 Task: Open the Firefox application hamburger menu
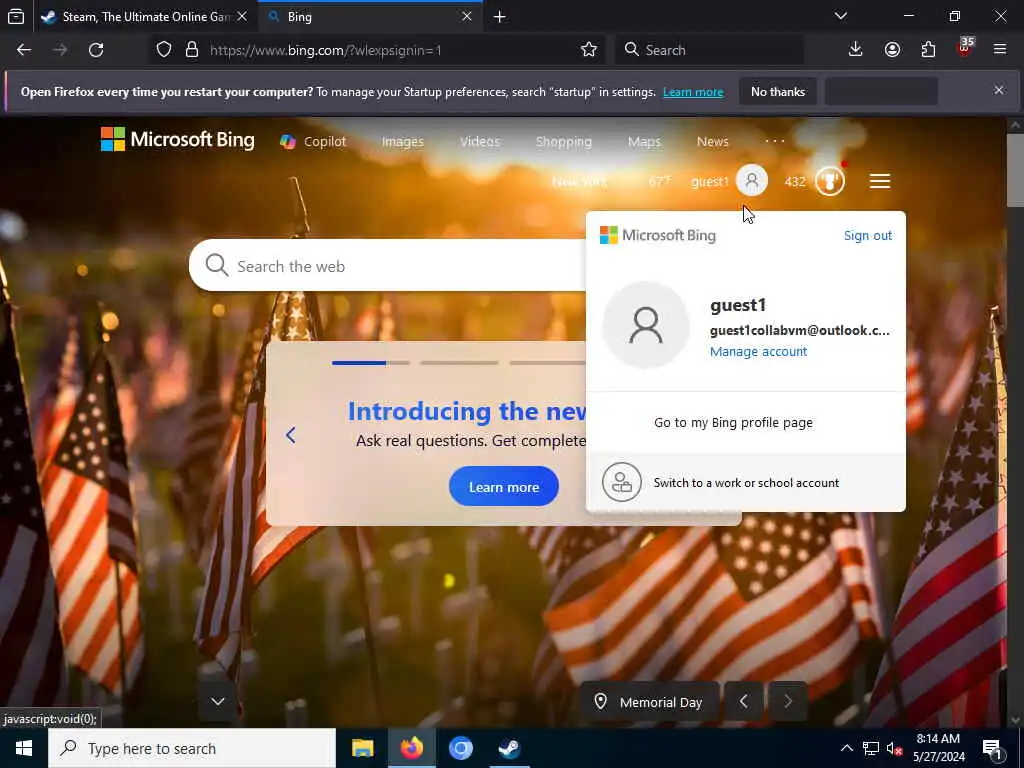tap(1000, 50)
